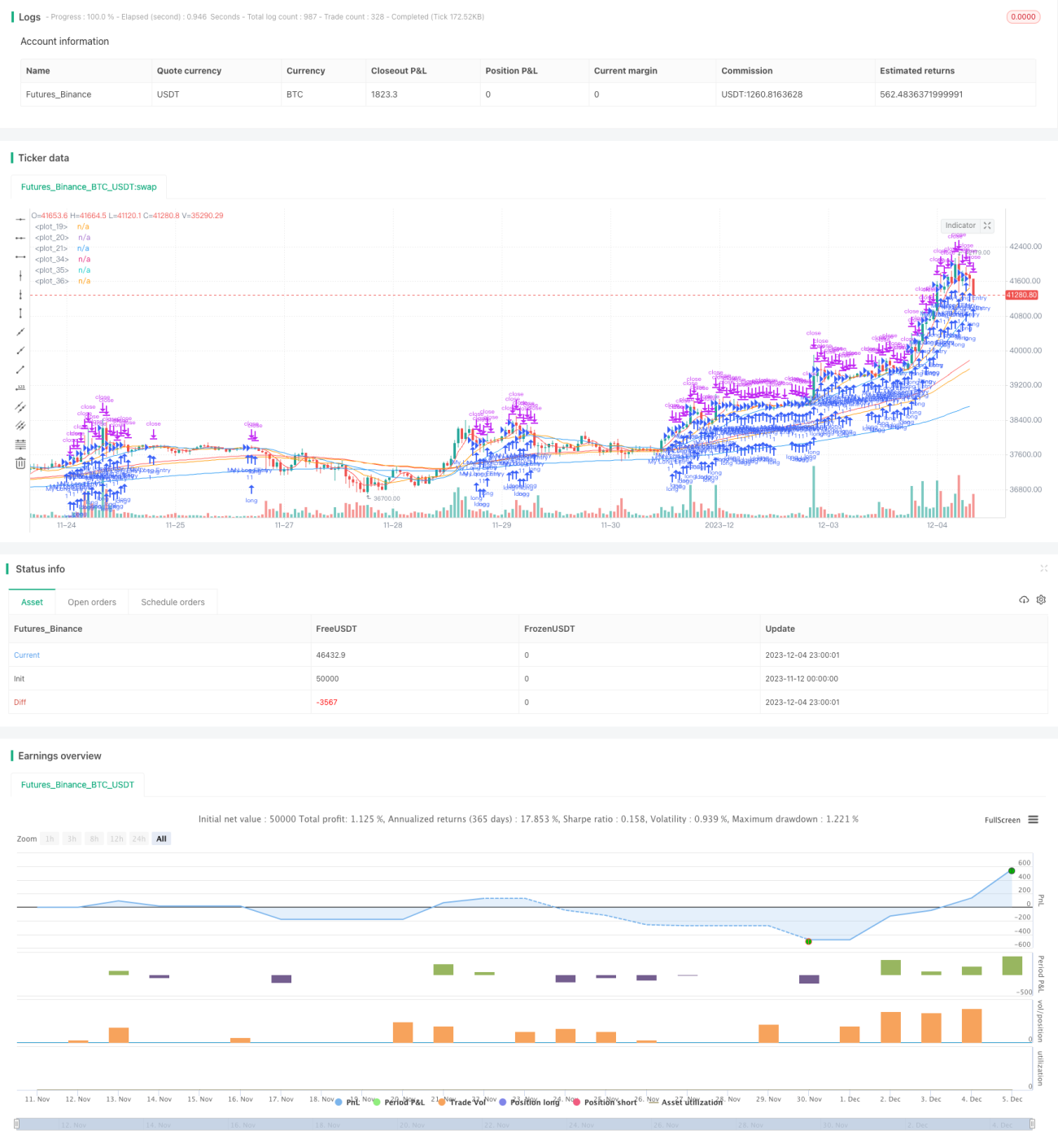Switch to the Schedule orders tab
Viewport: 1058px width, 1148px height.
click(x=173, y=602)
